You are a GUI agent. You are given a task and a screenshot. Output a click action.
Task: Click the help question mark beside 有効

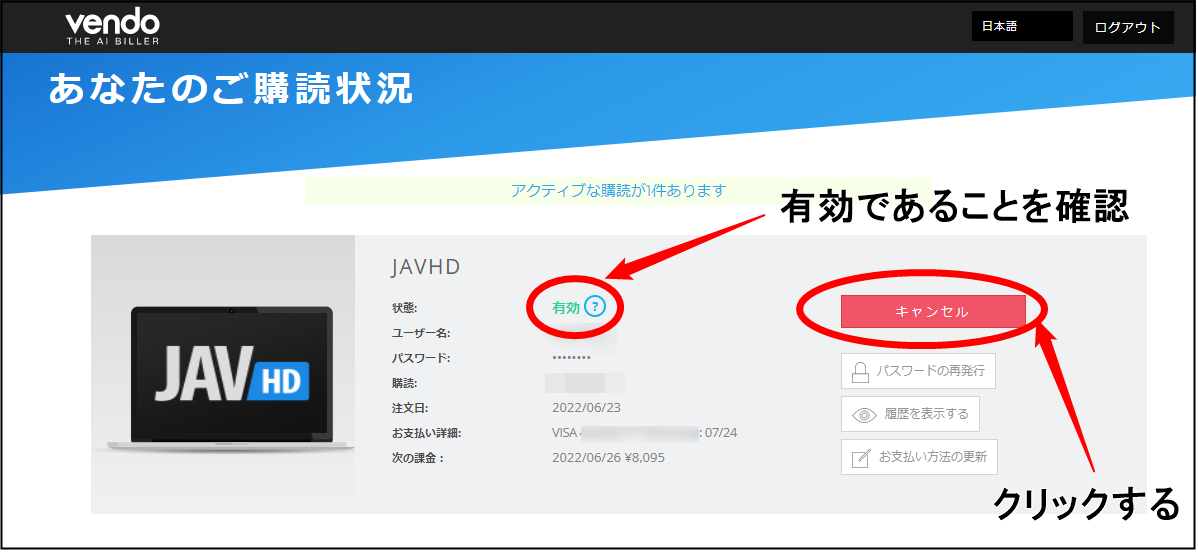[595, 307]
